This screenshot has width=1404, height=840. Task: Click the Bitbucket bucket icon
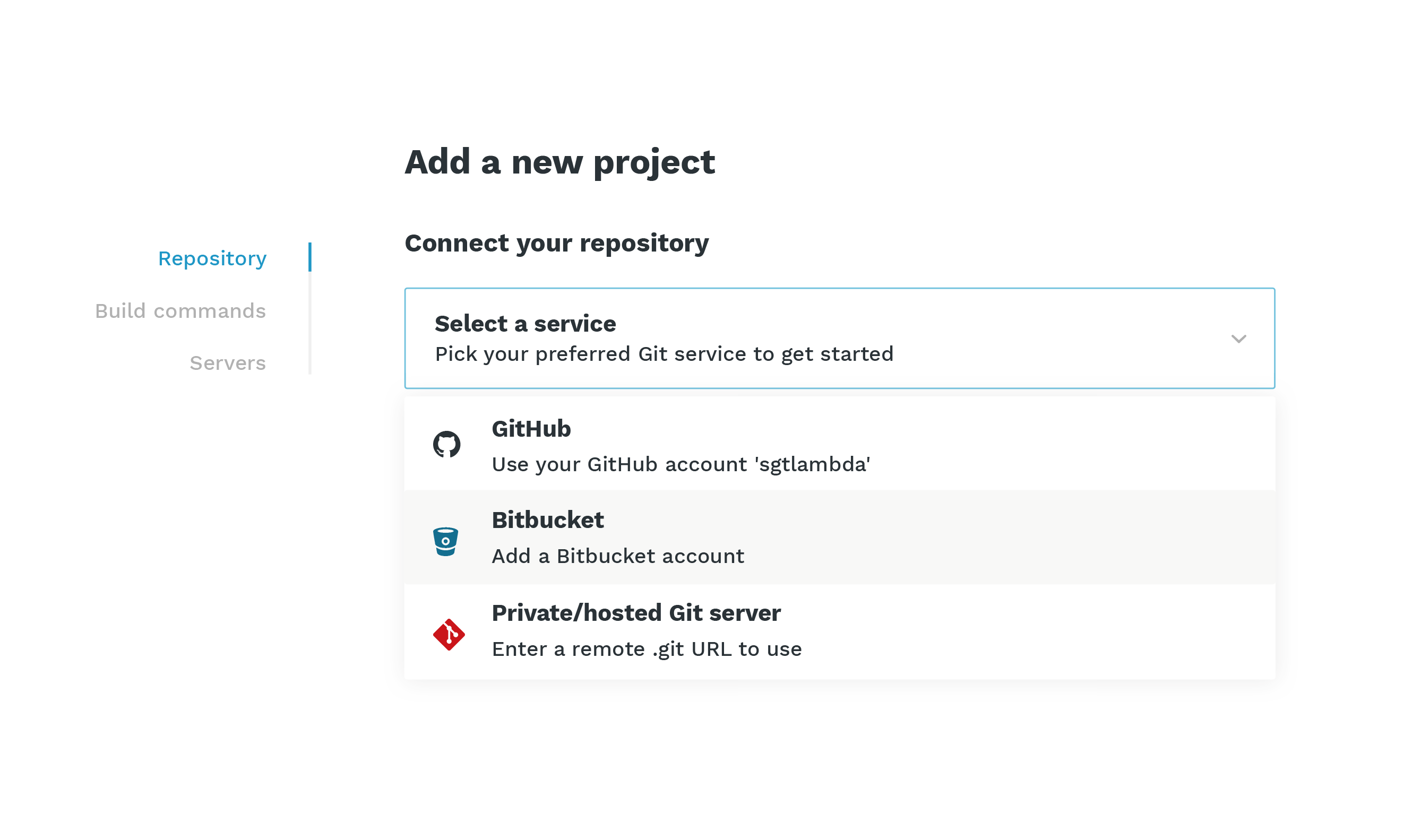tap(446, 542)
